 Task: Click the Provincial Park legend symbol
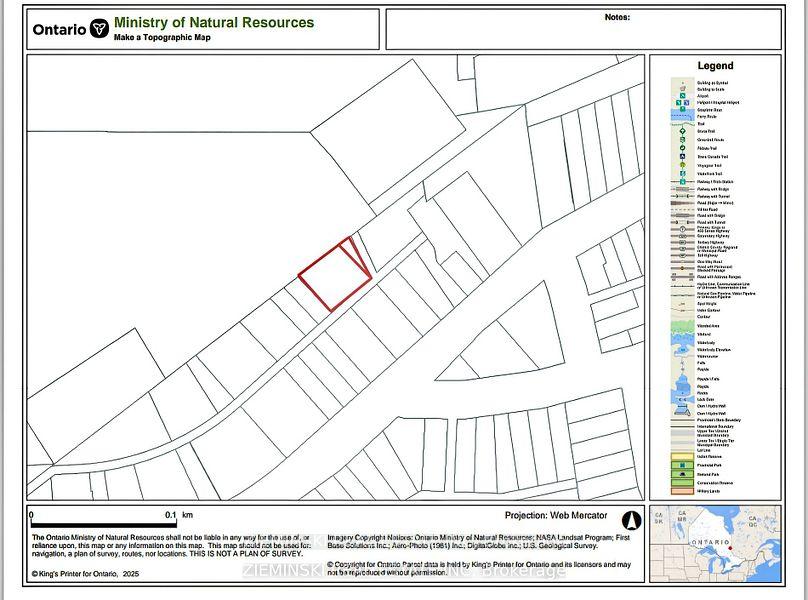682,465
